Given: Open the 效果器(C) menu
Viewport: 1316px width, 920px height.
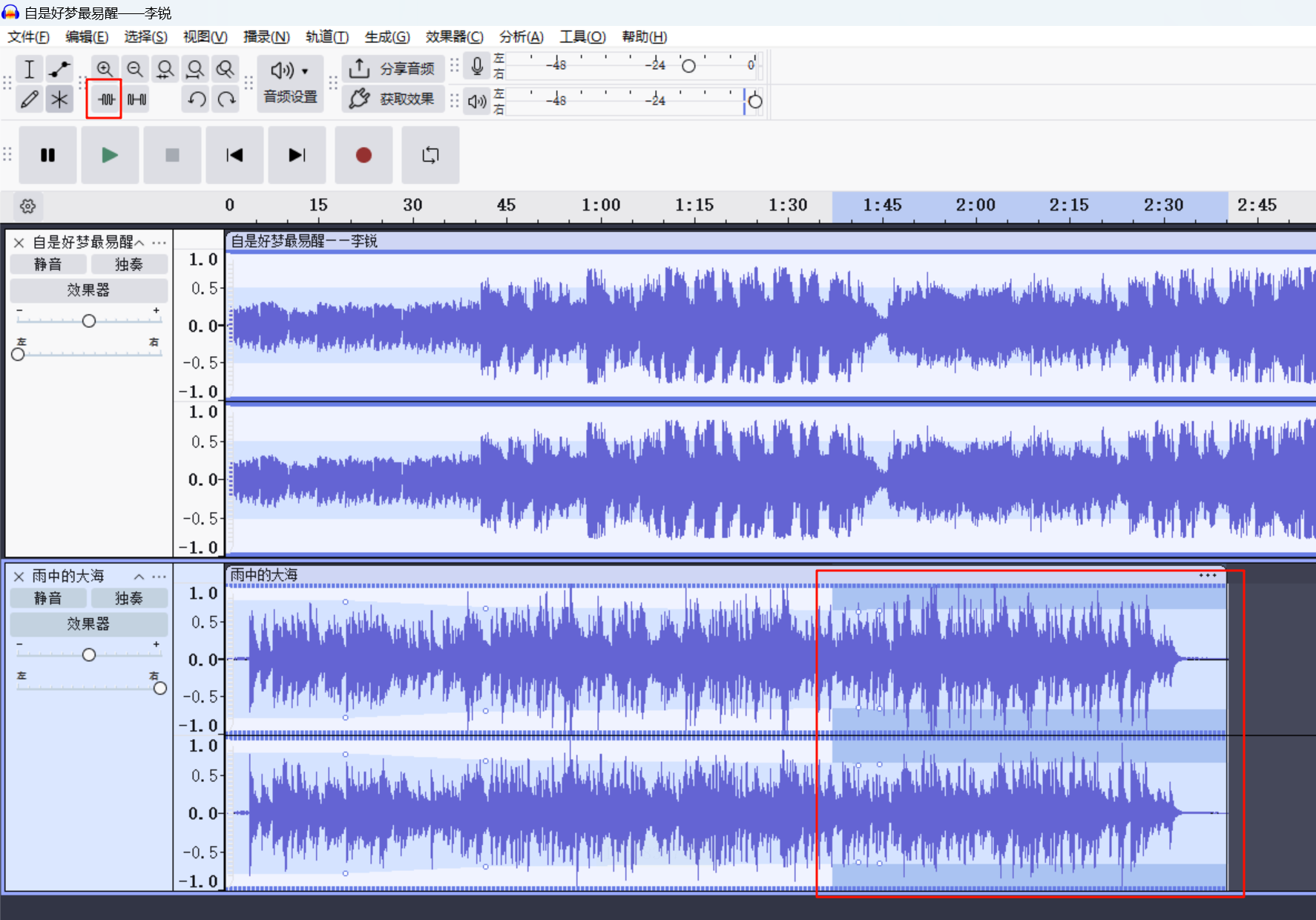Looking at the screenshot, I should pyautogui.click(x=454, y=37).
